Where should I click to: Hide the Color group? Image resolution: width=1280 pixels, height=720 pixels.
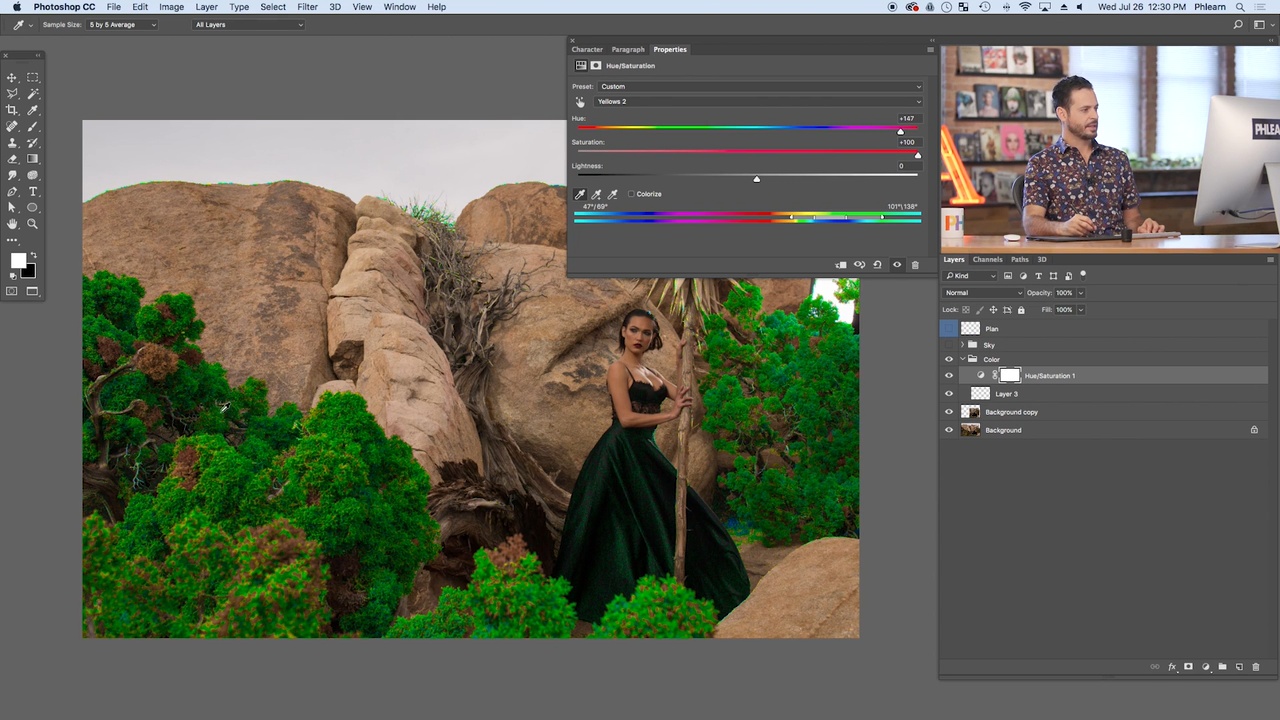949,359
